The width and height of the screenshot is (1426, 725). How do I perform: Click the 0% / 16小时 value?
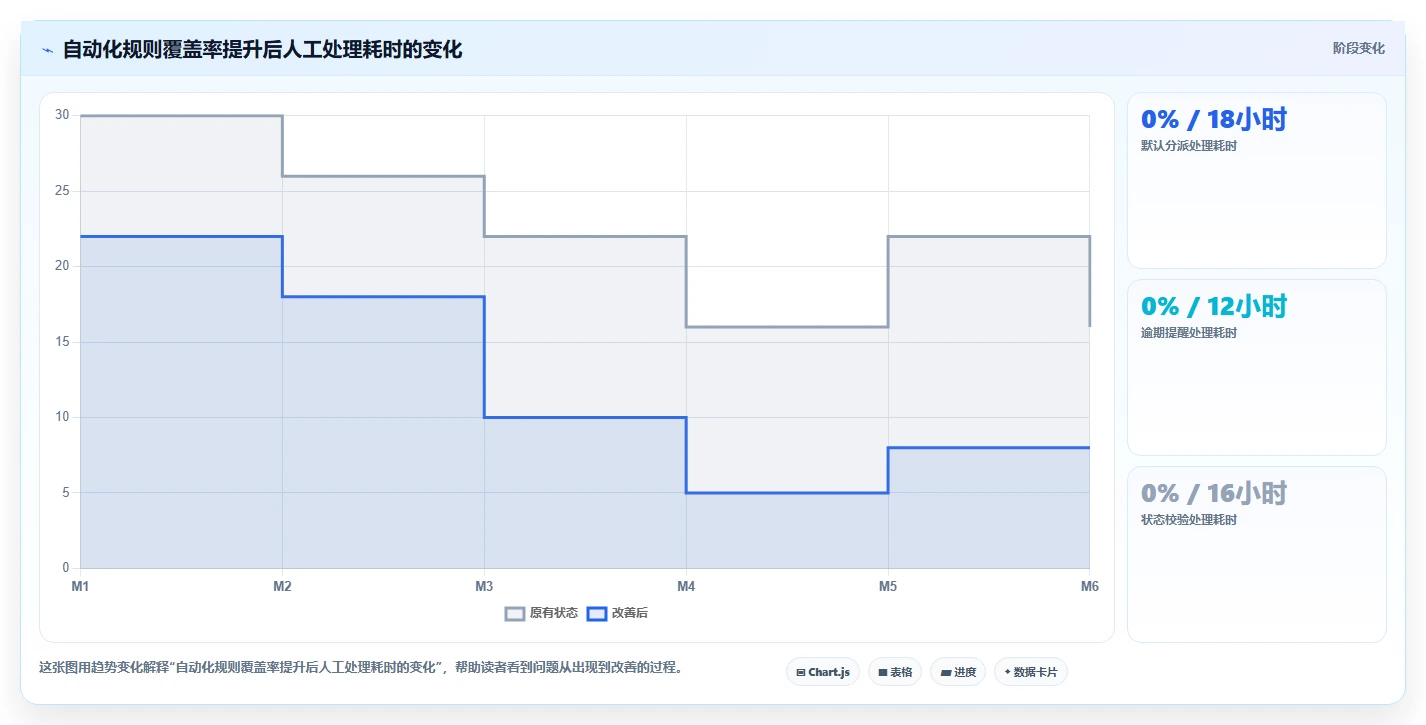coord(1214,494)
